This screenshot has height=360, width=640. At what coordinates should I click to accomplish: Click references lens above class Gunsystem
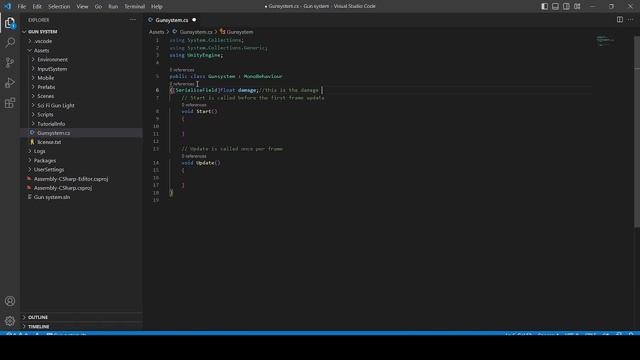click(x=182, y=70)
